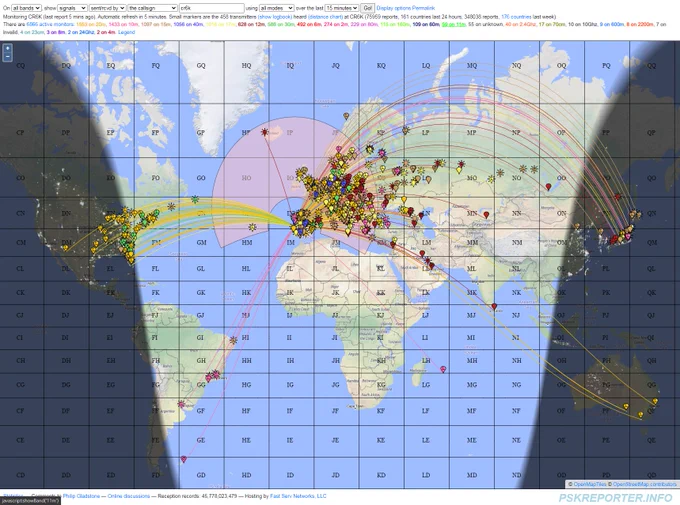Viewport: 680px width, 505px height.
Task: Select the yellow sun marker just west of NO
Action: click(500, 173)
